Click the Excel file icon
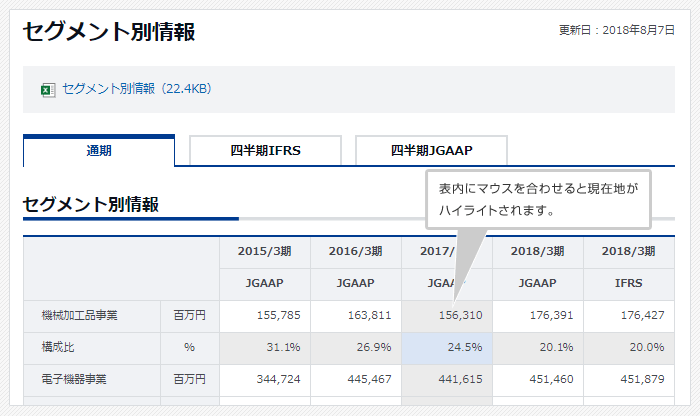 click(x=47, y=89)
